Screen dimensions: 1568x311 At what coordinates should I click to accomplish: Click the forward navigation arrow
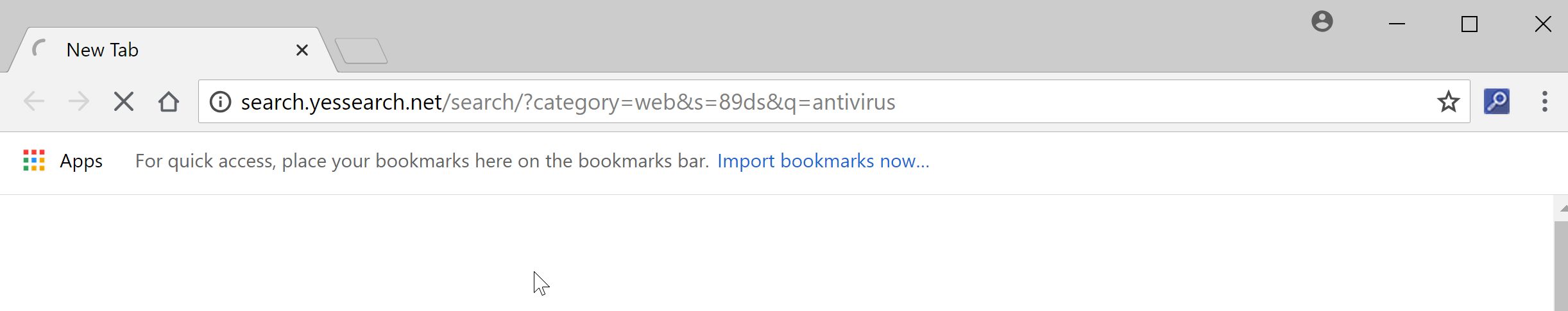click(79, 101)
